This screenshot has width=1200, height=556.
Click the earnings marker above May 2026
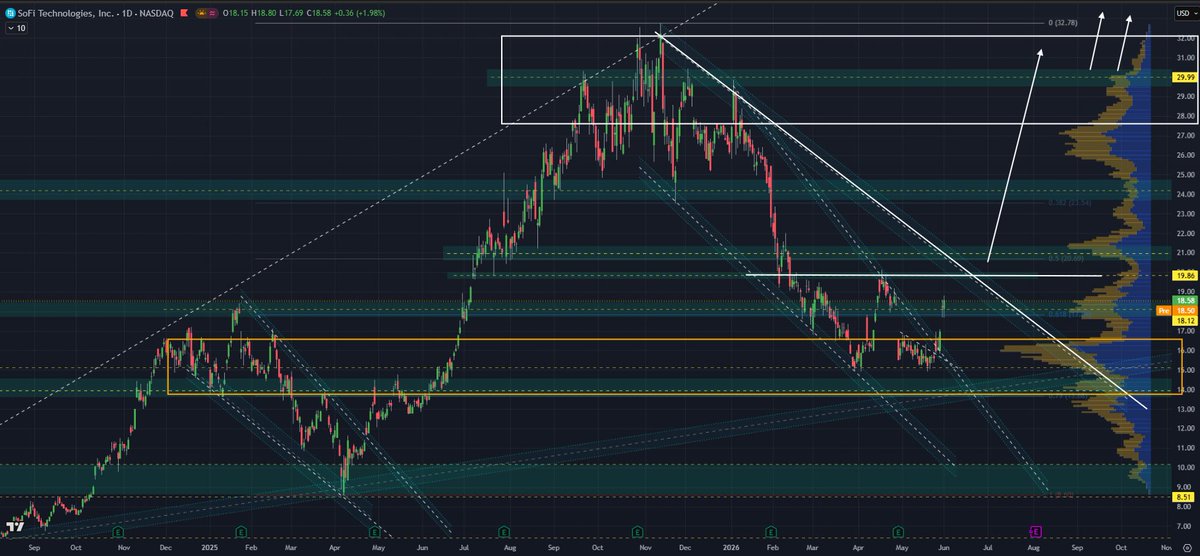pyautogui.click(x=898, y=531)
